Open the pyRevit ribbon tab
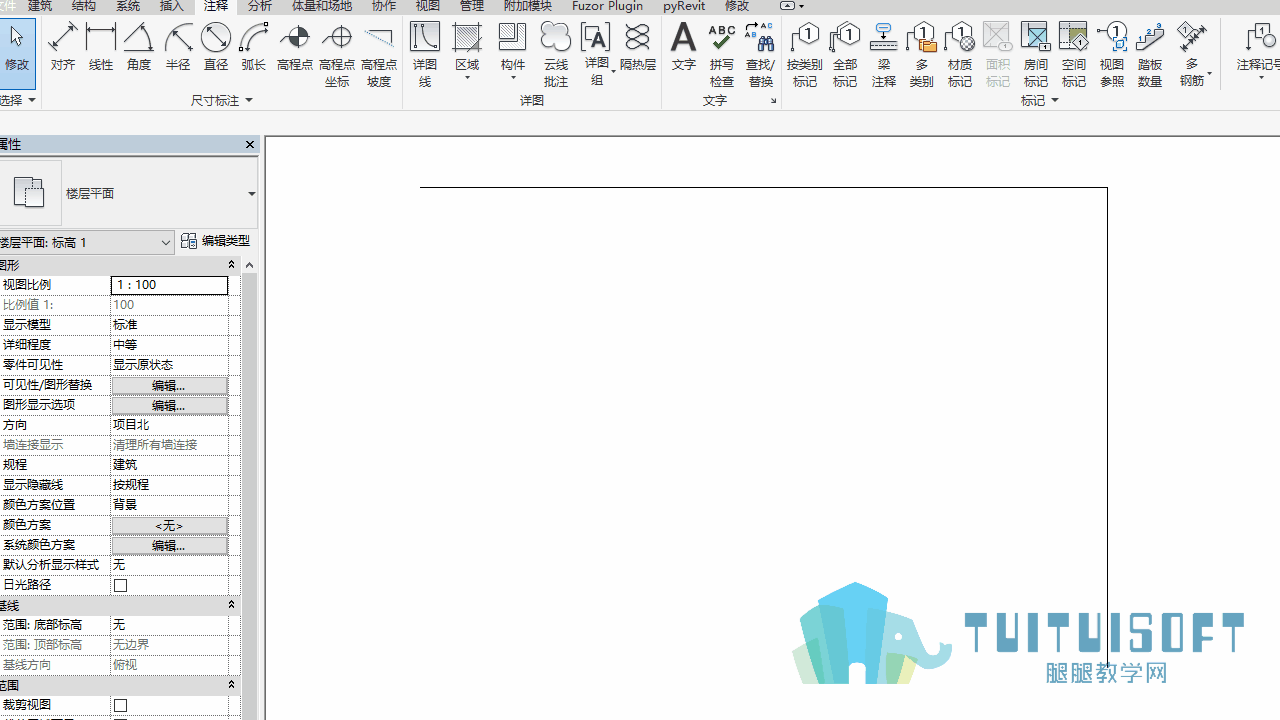Image resolution: width=1280 pixels, height=720 pixels. click(x=684, y=6)
